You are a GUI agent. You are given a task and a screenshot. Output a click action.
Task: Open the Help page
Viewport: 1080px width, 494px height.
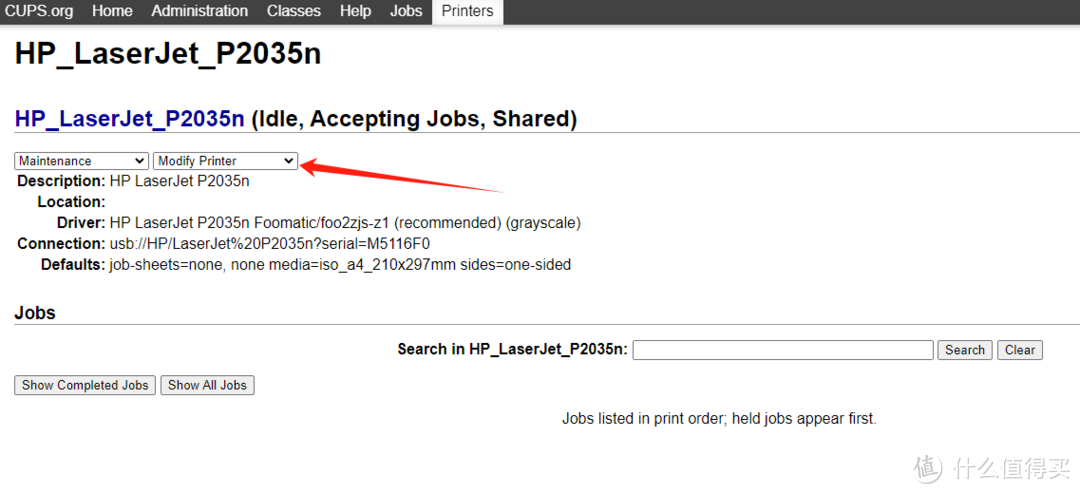click(355, 11)
